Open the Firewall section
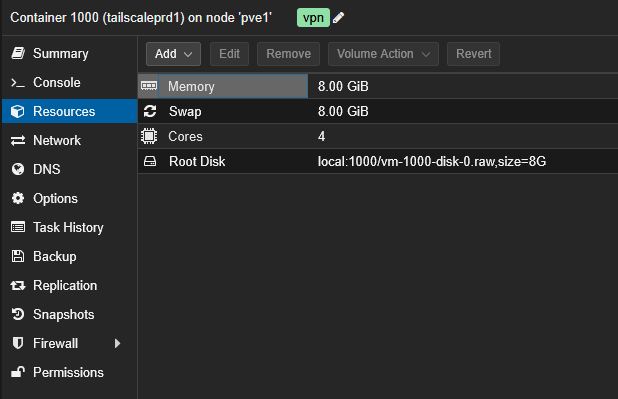 pyautogui.click(x=70, y=343)
